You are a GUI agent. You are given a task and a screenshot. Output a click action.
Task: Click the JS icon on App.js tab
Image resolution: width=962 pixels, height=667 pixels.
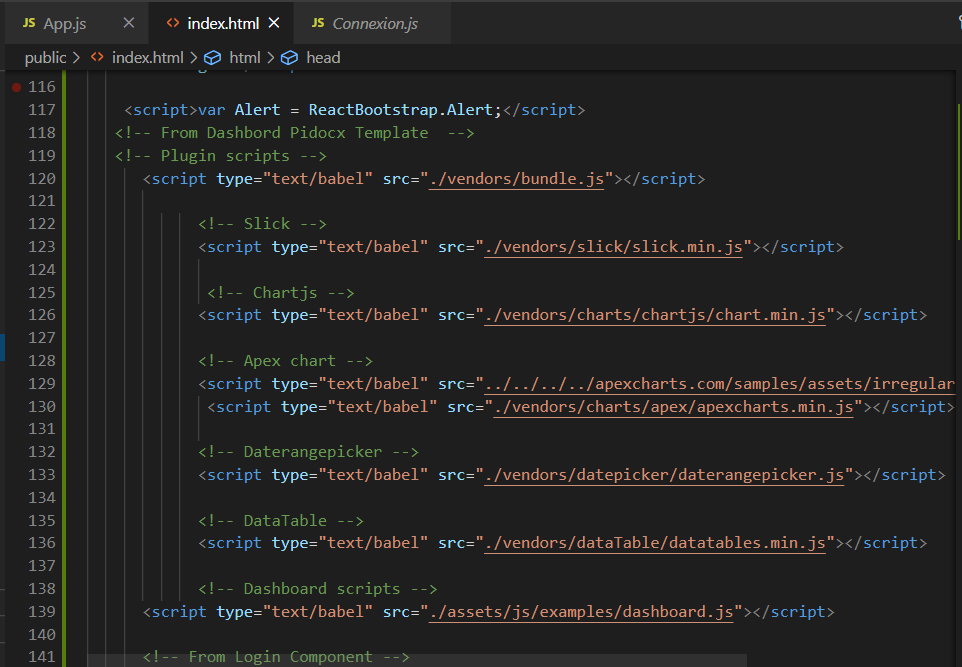(x=29, y=23)
